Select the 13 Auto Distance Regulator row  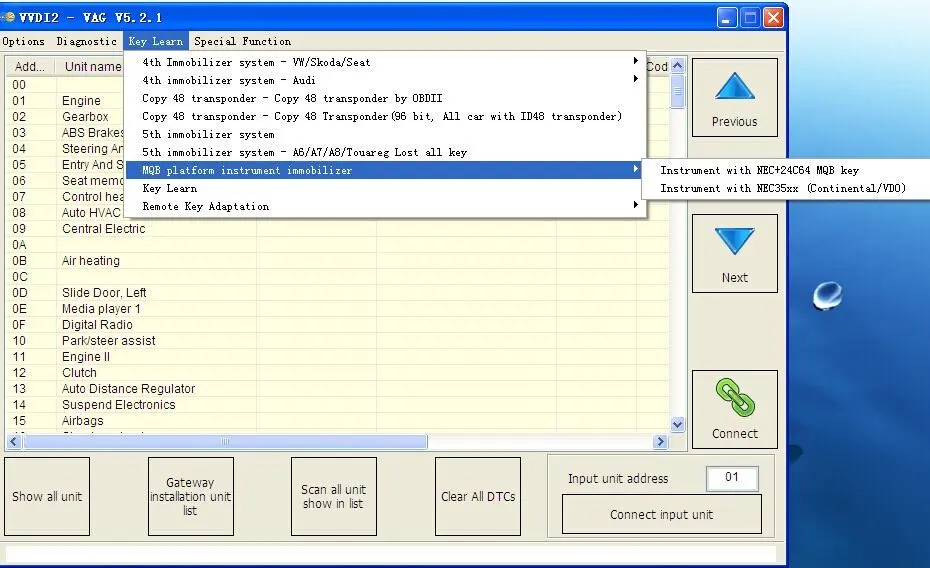[338, 389]
